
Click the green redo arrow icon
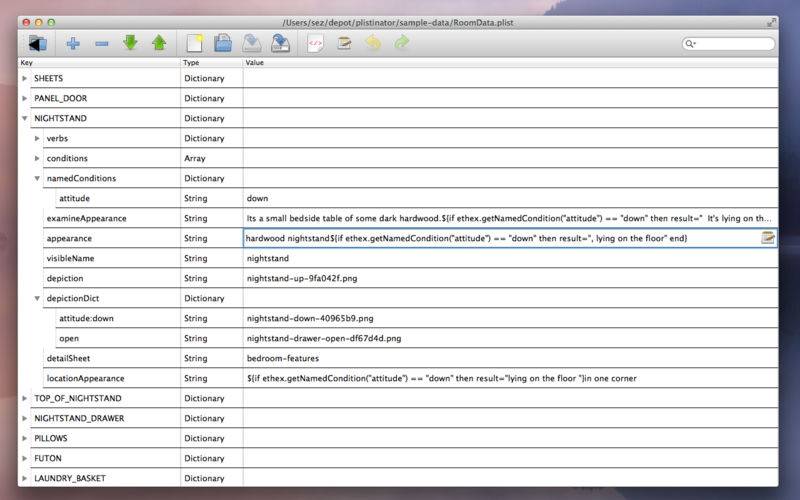tap(402, 43)
